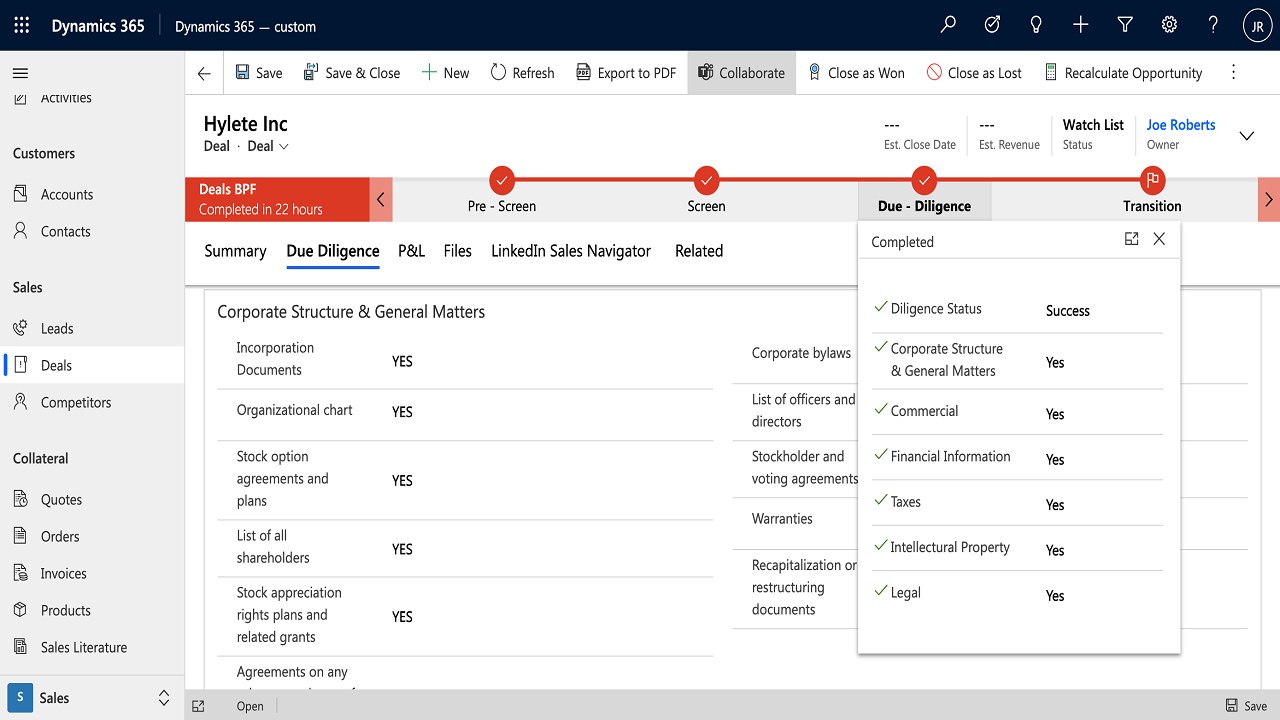Click Save & Close command

tap(351, 73)
